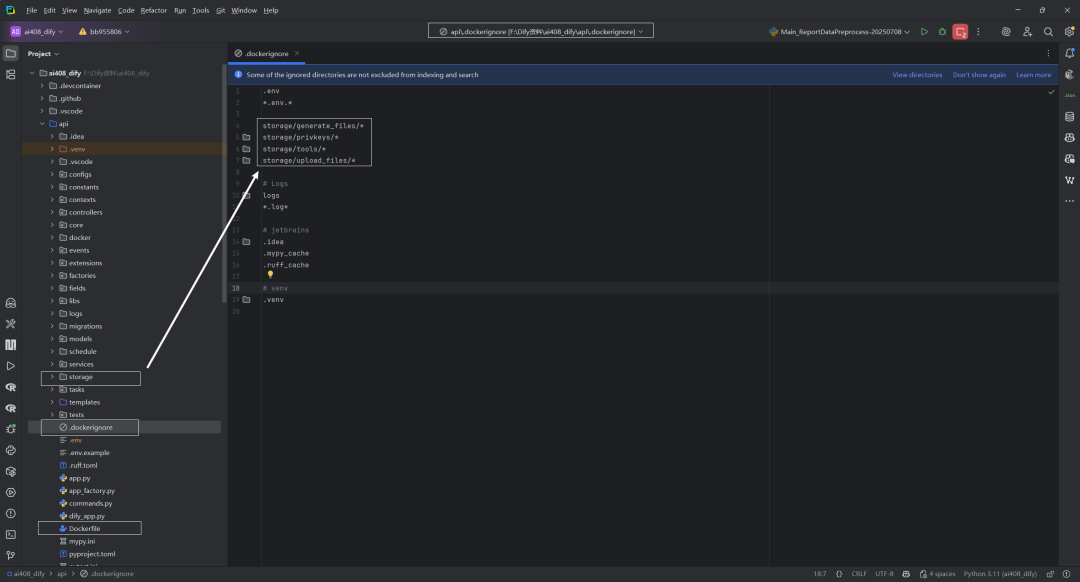Show more tool windows on right sidebar
This screenshot has width=1080, height=582.
coord(1069,201)
